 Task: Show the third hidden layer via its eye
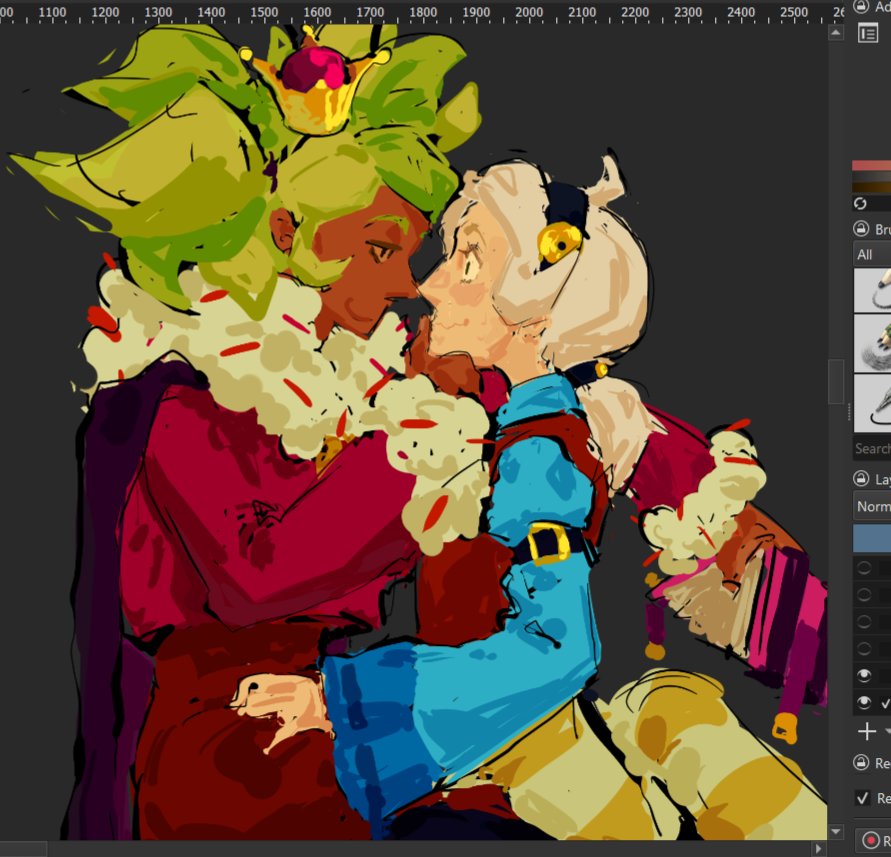[x=864, y=621]
